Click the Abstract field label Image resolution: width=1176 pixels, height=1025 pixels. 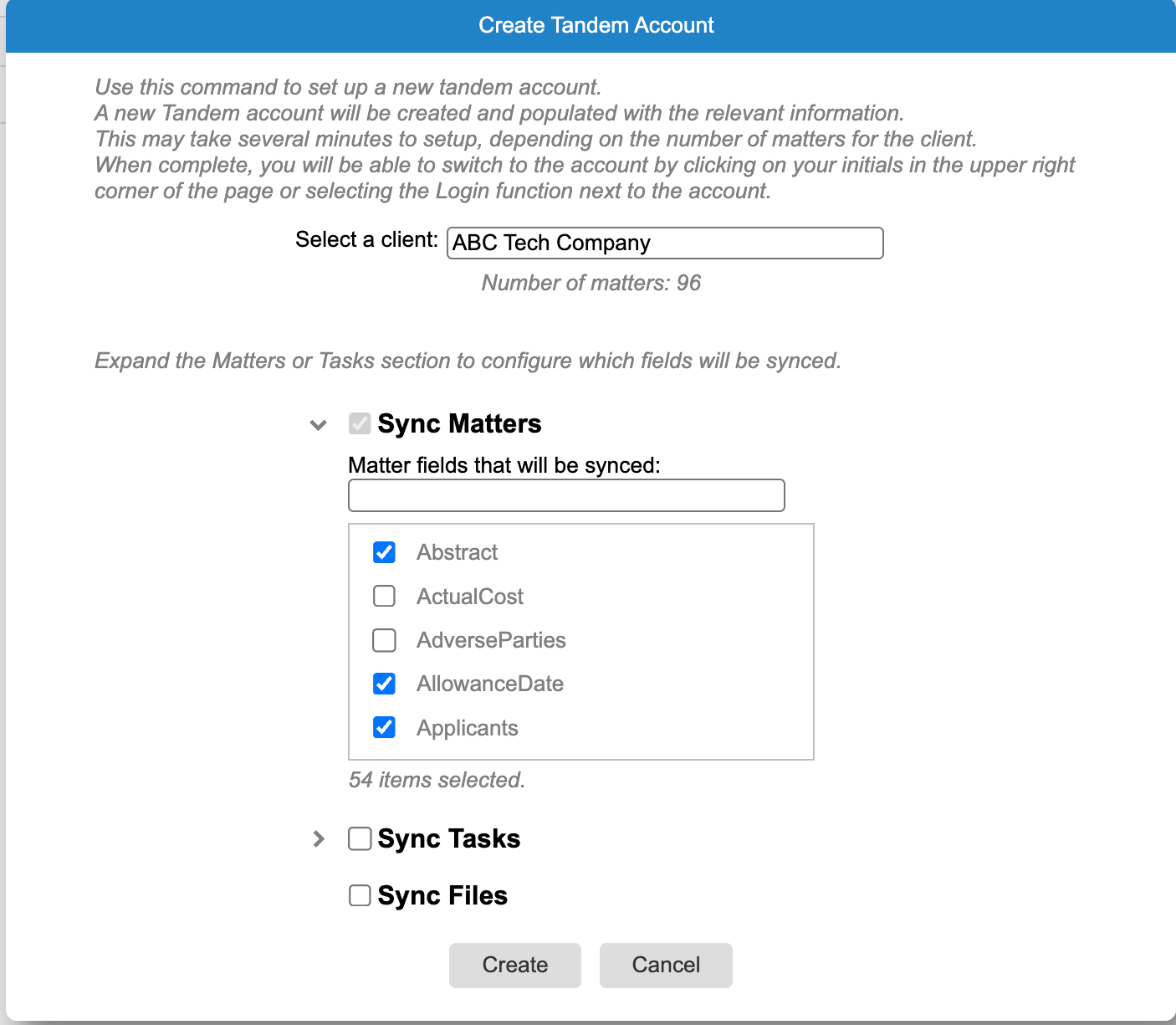(458, 552)
